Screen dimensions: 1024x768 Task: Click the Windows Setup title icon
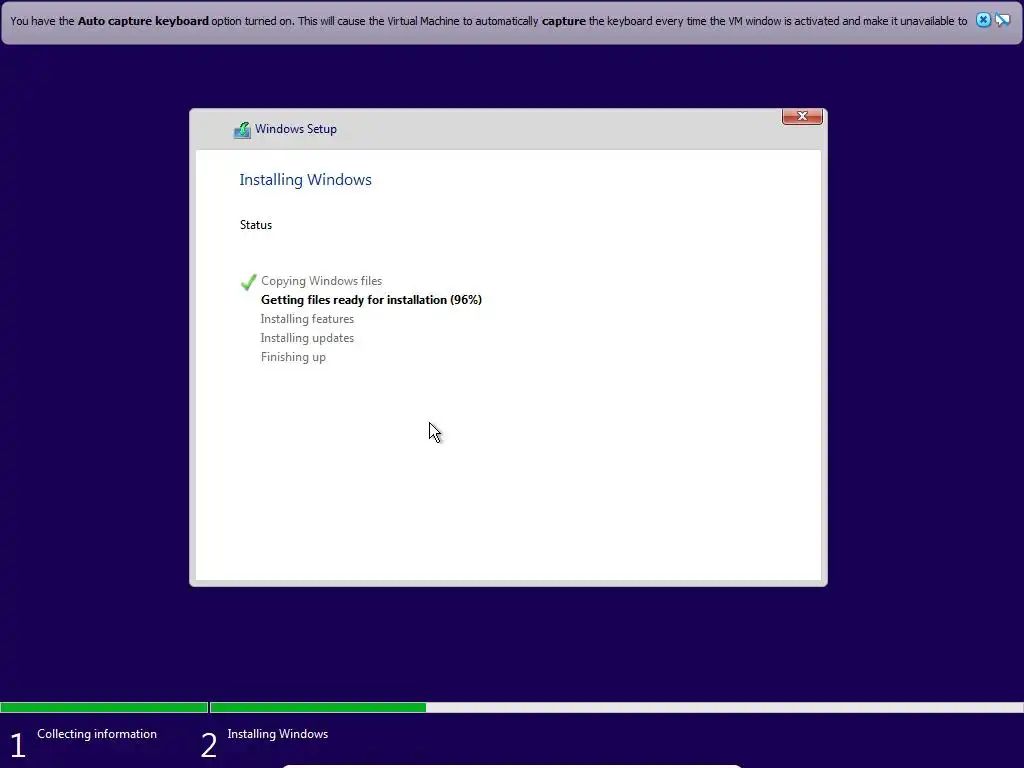point(242,130)
